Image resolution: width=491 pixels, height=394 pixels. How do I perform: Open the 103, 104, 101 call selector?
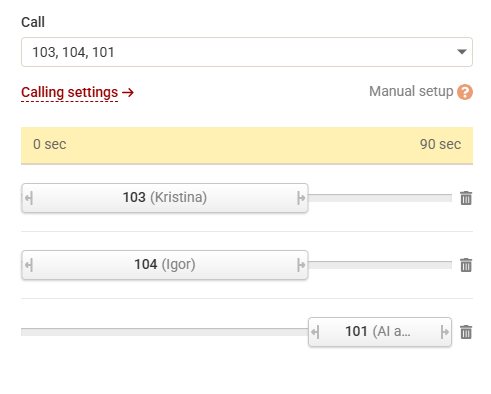pyautogui.click(x=247, y=52)
